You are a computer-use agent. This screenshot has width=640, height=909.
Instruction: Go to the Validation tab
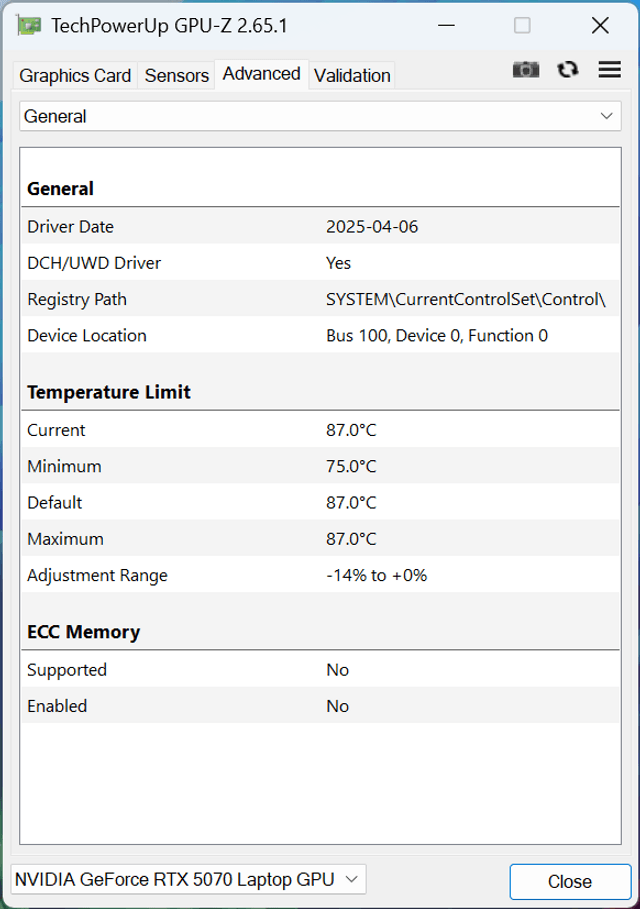[x=352, y=75]
